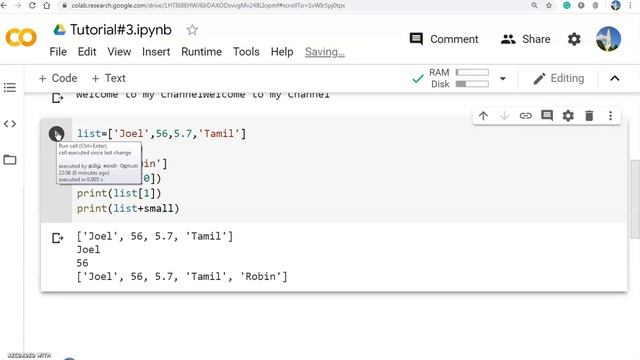The height and width of the screenshot is (360, 640).
Task: Open browser zoom magnifier icon
Action: (534, 5)
